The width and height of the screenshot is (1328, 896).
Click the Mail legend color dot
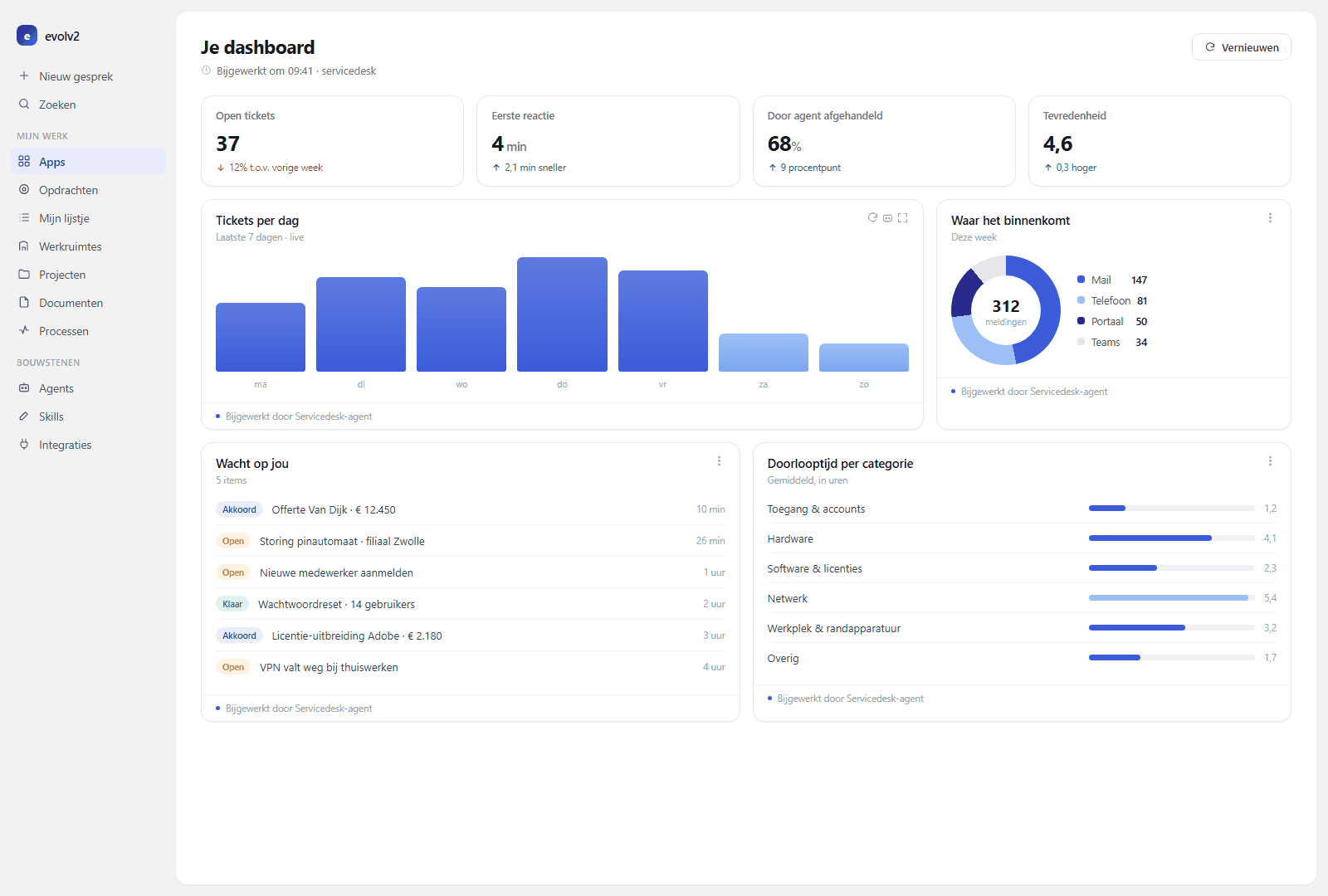coord(1081,280)
